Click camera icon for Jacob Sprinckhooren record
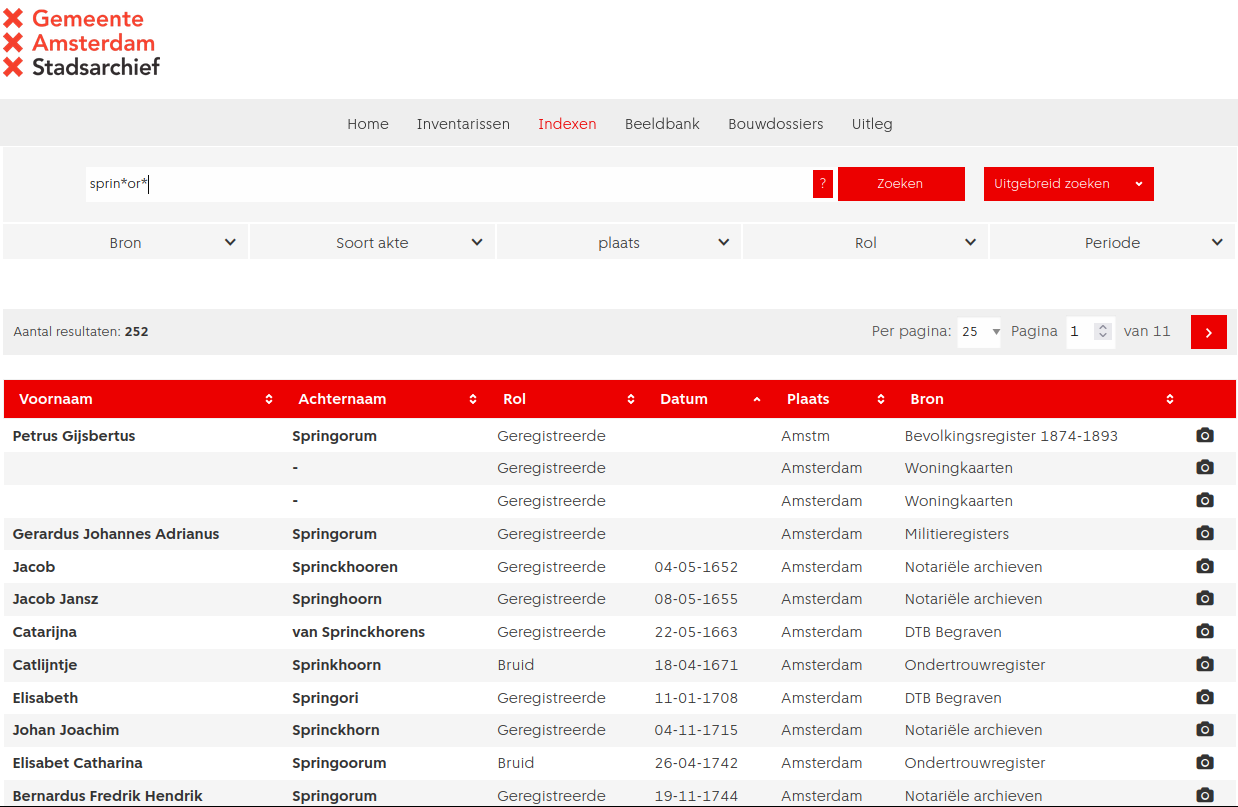Screen dimensions: 1238x807 point(1205,566)
